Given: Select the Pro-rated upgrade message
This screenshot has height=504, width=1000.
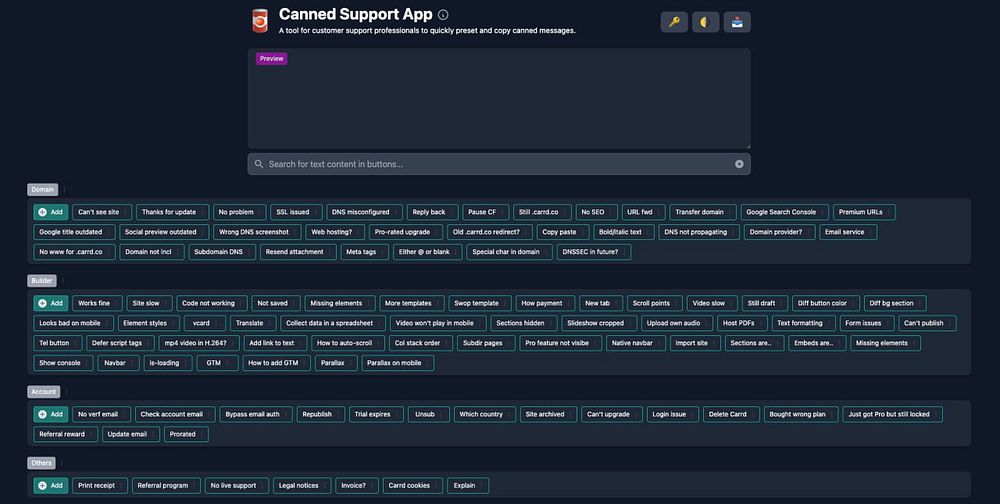Looking at the screenshot, I should (x=406, y=232).
